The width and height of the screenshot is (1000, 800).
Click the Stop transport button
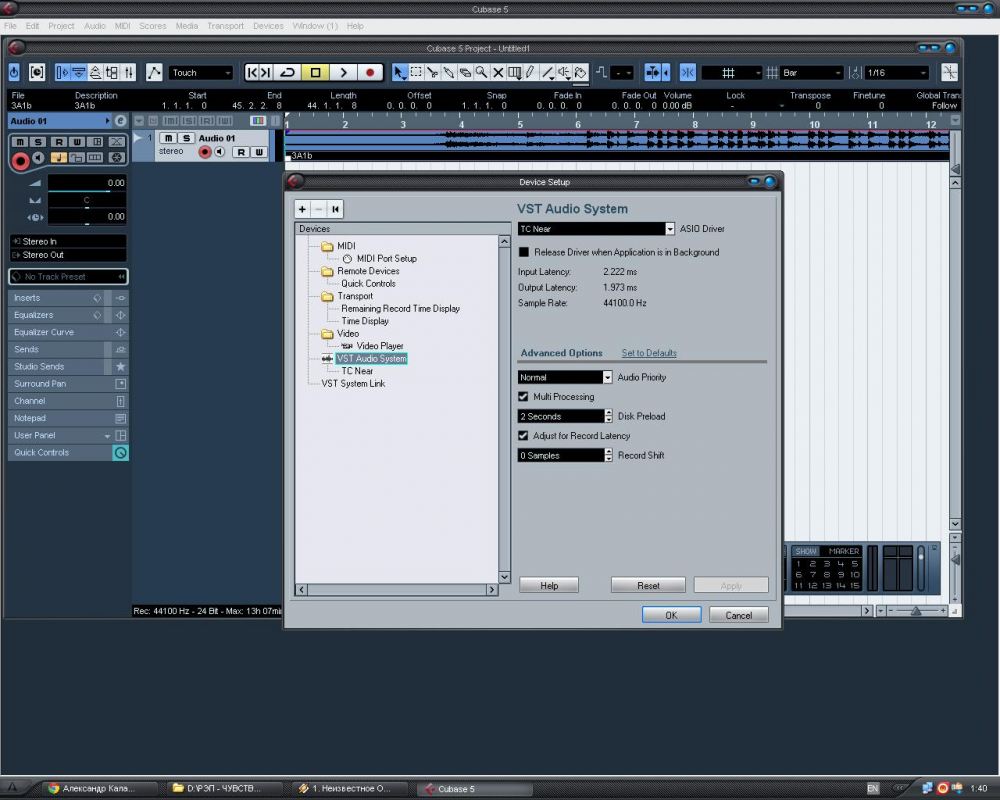tap(315, 73)
